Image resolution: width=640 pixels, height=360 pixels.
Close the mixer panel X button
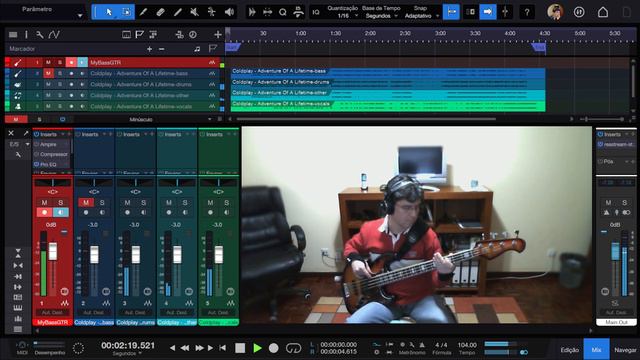point(11,133)
